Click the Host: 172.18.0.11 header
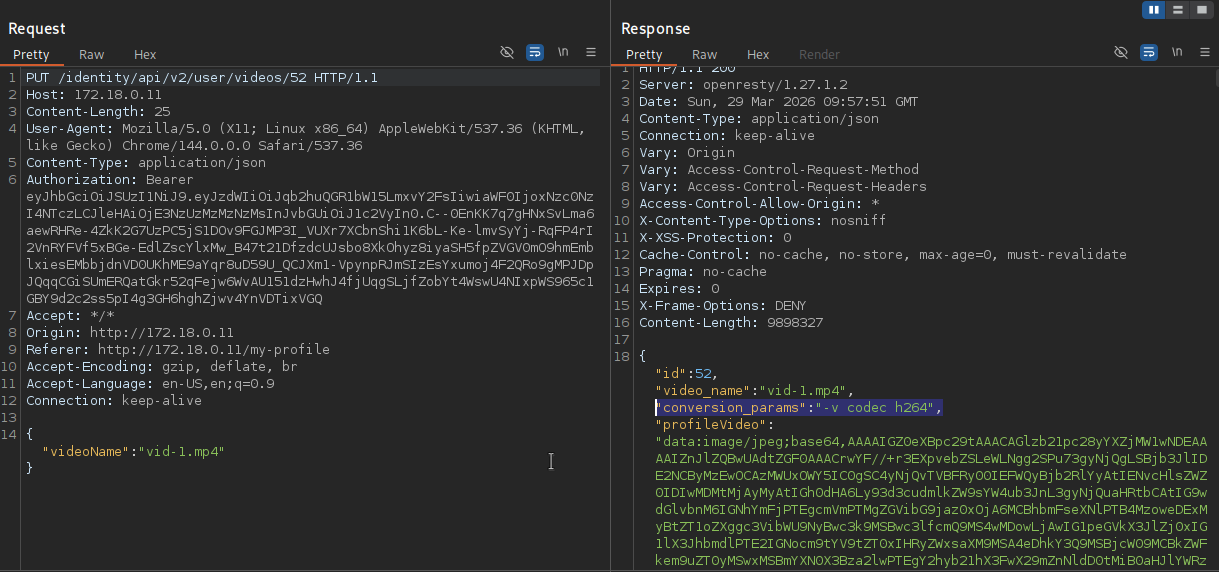1219x572 pixels. click(x=94, y=94)
